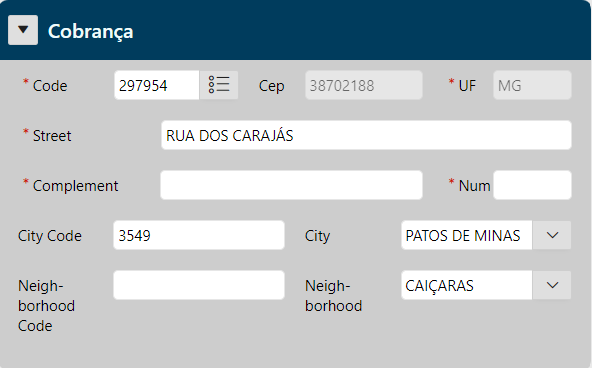Click the Cobrança panel title

coord(91,31)
